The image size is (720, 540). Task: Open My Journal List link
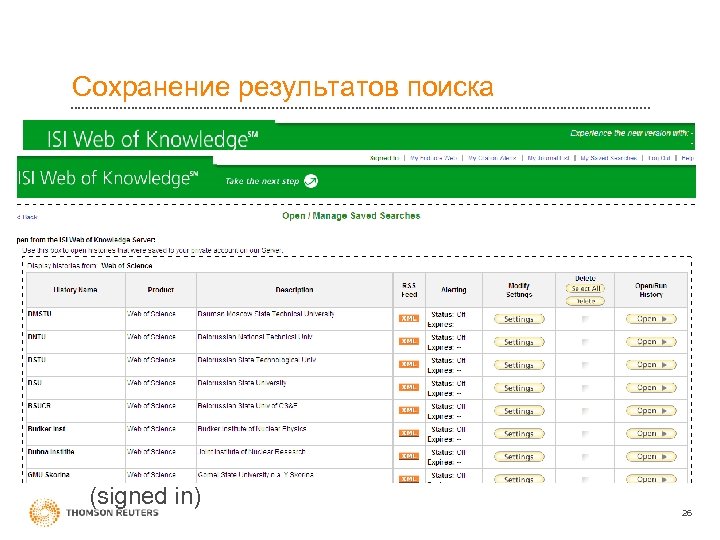point(548,158)
